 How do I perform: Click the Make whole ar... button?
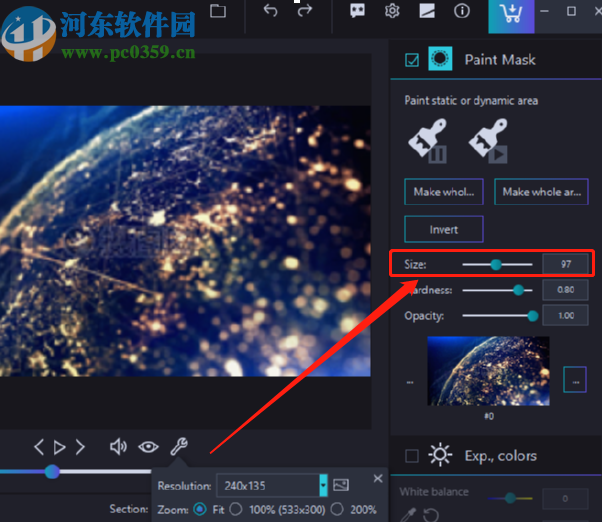[x=541, y=192]
